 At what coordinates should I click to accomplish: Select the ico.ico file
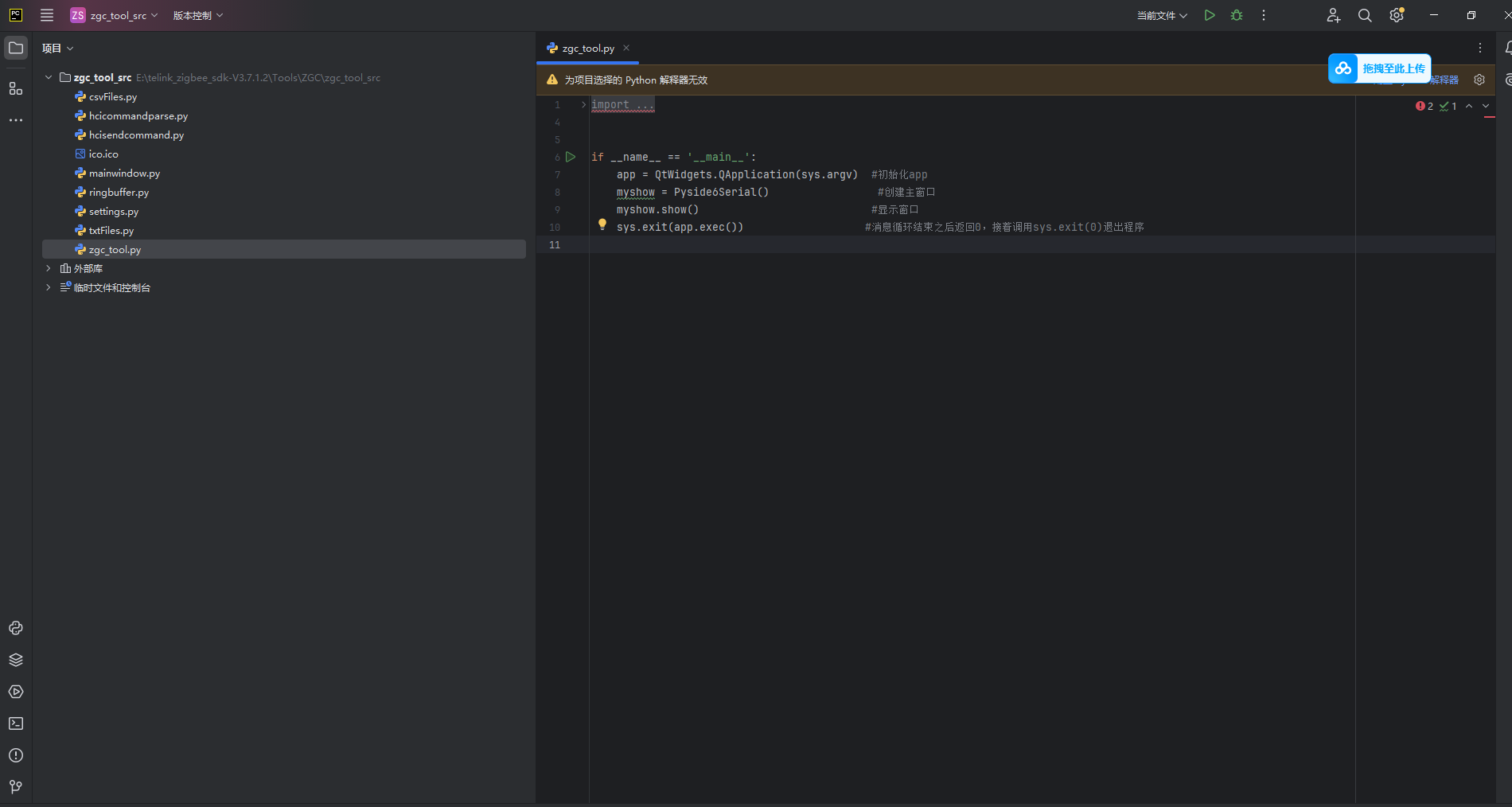(x=103, y=154)
